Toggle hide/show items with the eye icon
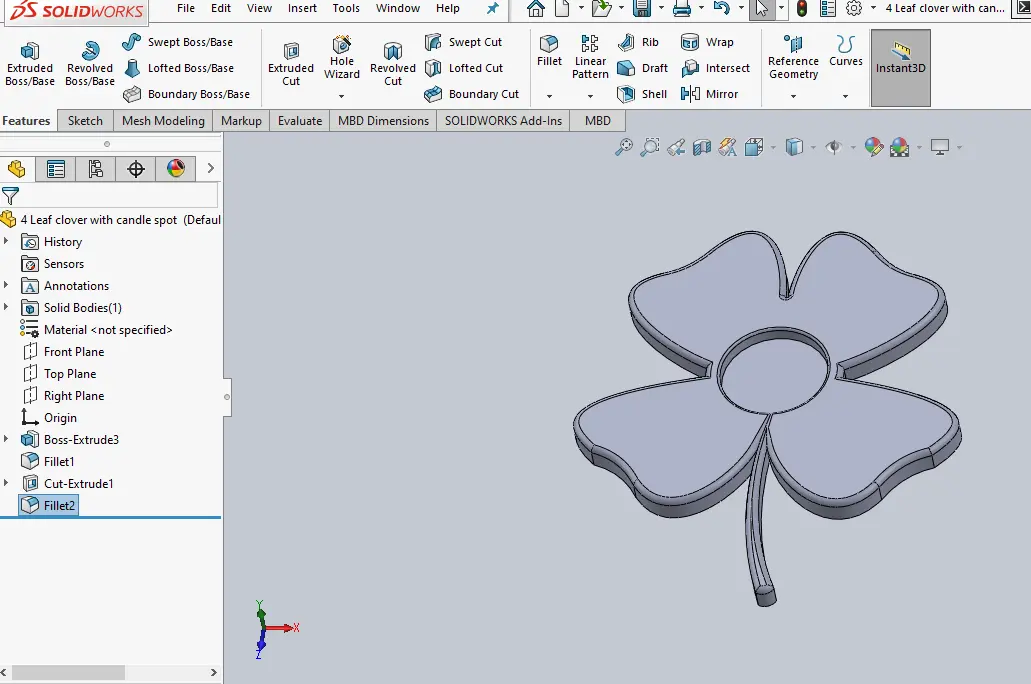Image resolution: width=1031 pixels, height=684 pixels. coord(832,147)
